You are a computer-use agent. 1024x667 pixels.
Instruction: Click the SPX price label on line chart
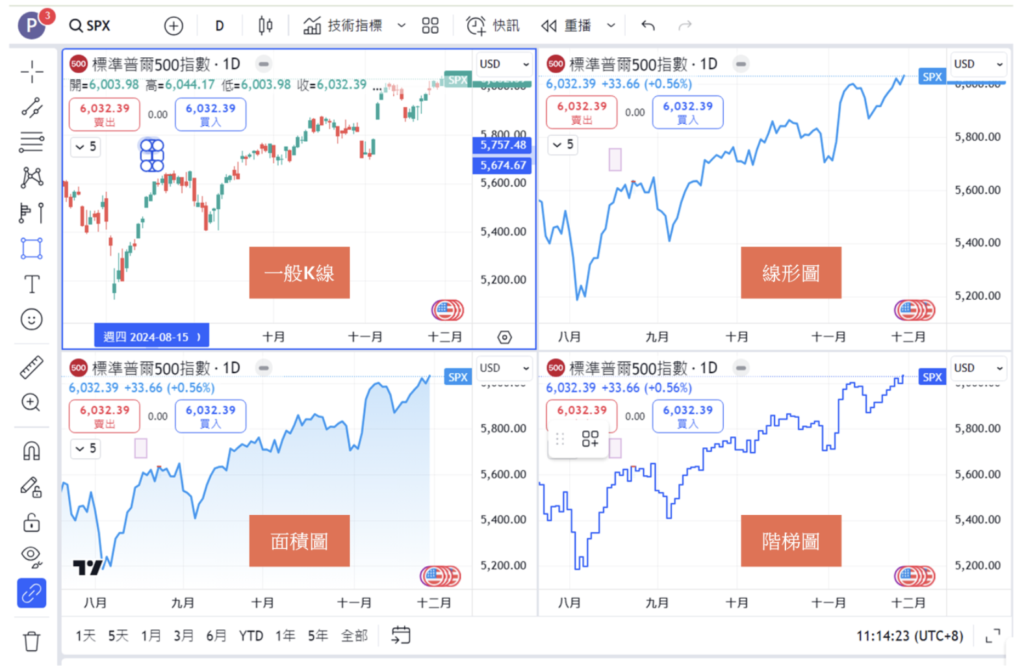click(932, 76)
